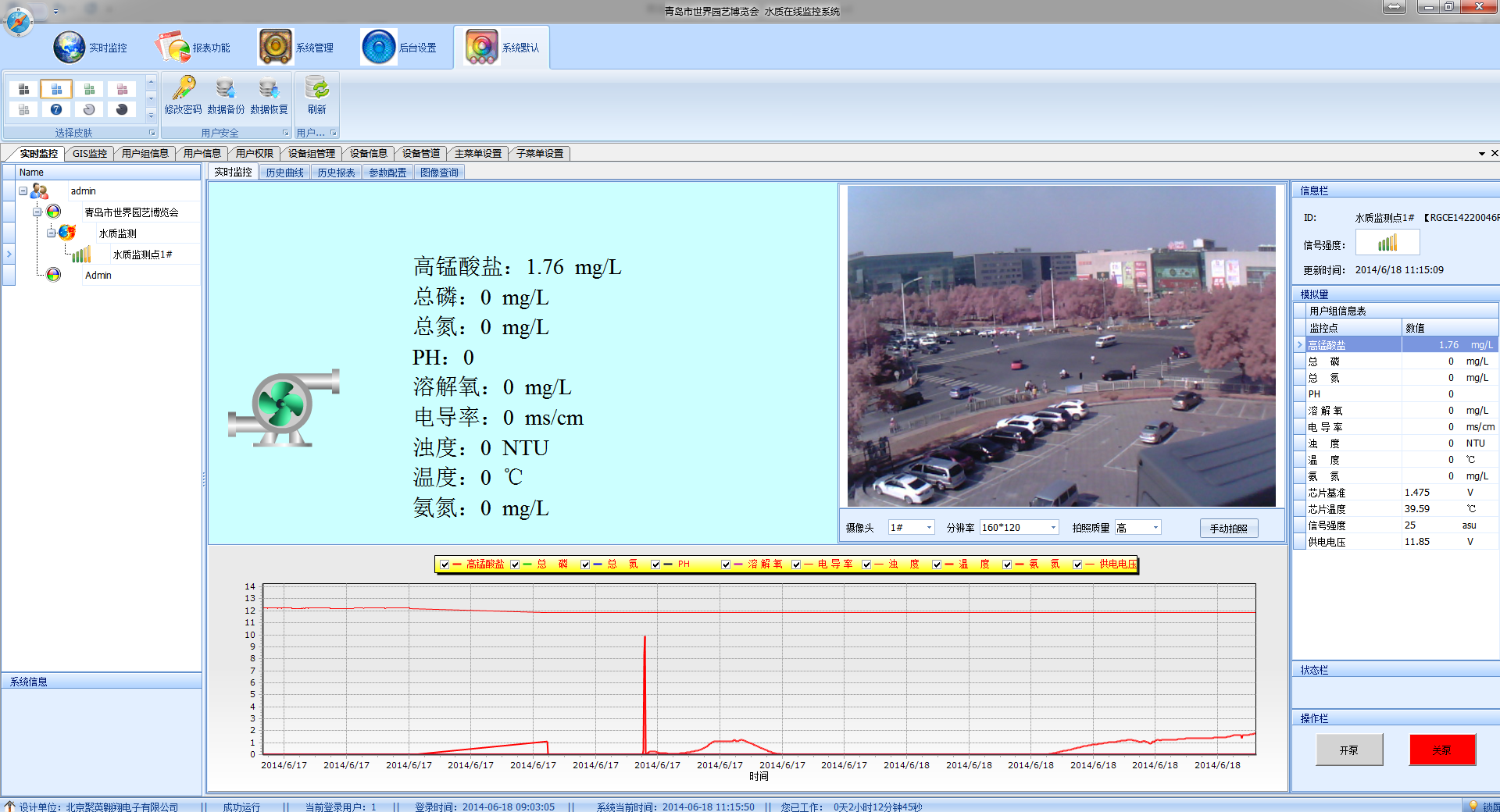Open the 报表功能 report icon
This screenshot has width=1500, height=812.
pyautogui.click(x=173, y=48)
